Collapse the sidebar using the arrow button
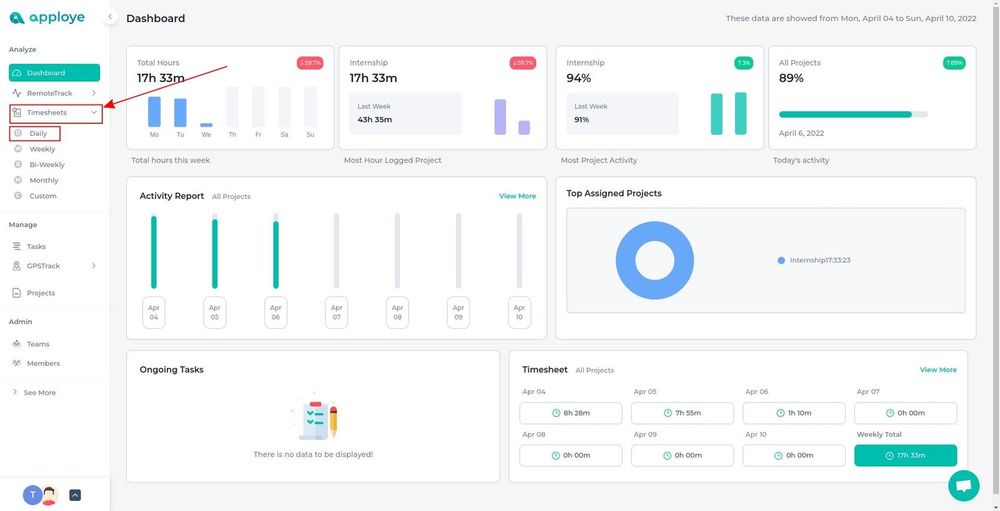Image resolution: width=1000 pixels, height=511 pixels. point(110,17)
